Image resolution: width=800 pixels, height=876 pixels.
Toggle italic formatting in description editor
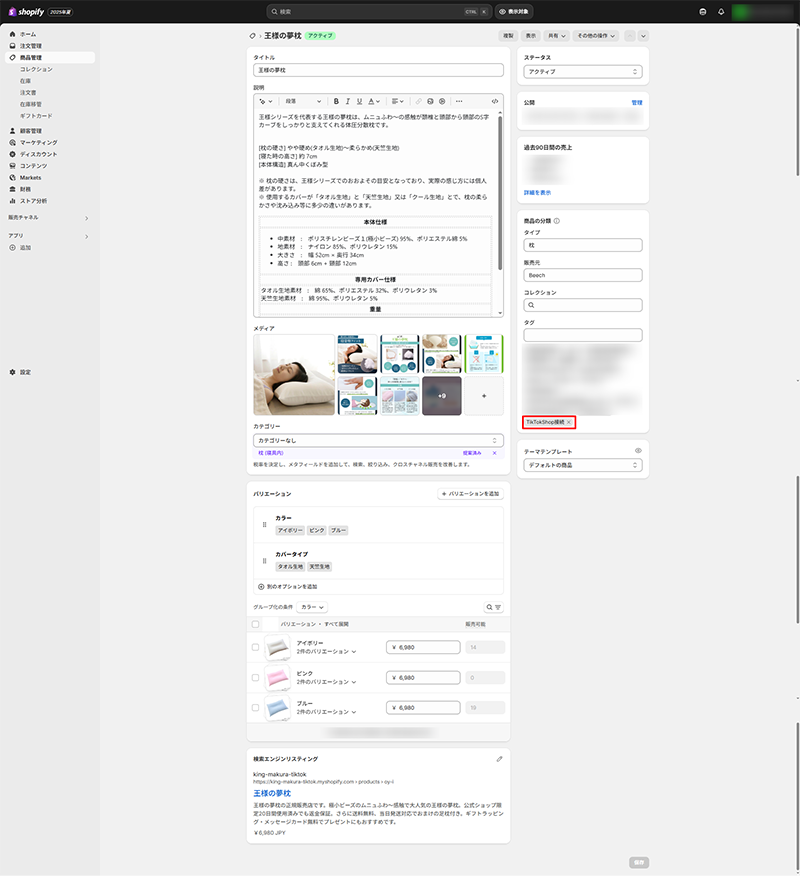tap(347, 101)
